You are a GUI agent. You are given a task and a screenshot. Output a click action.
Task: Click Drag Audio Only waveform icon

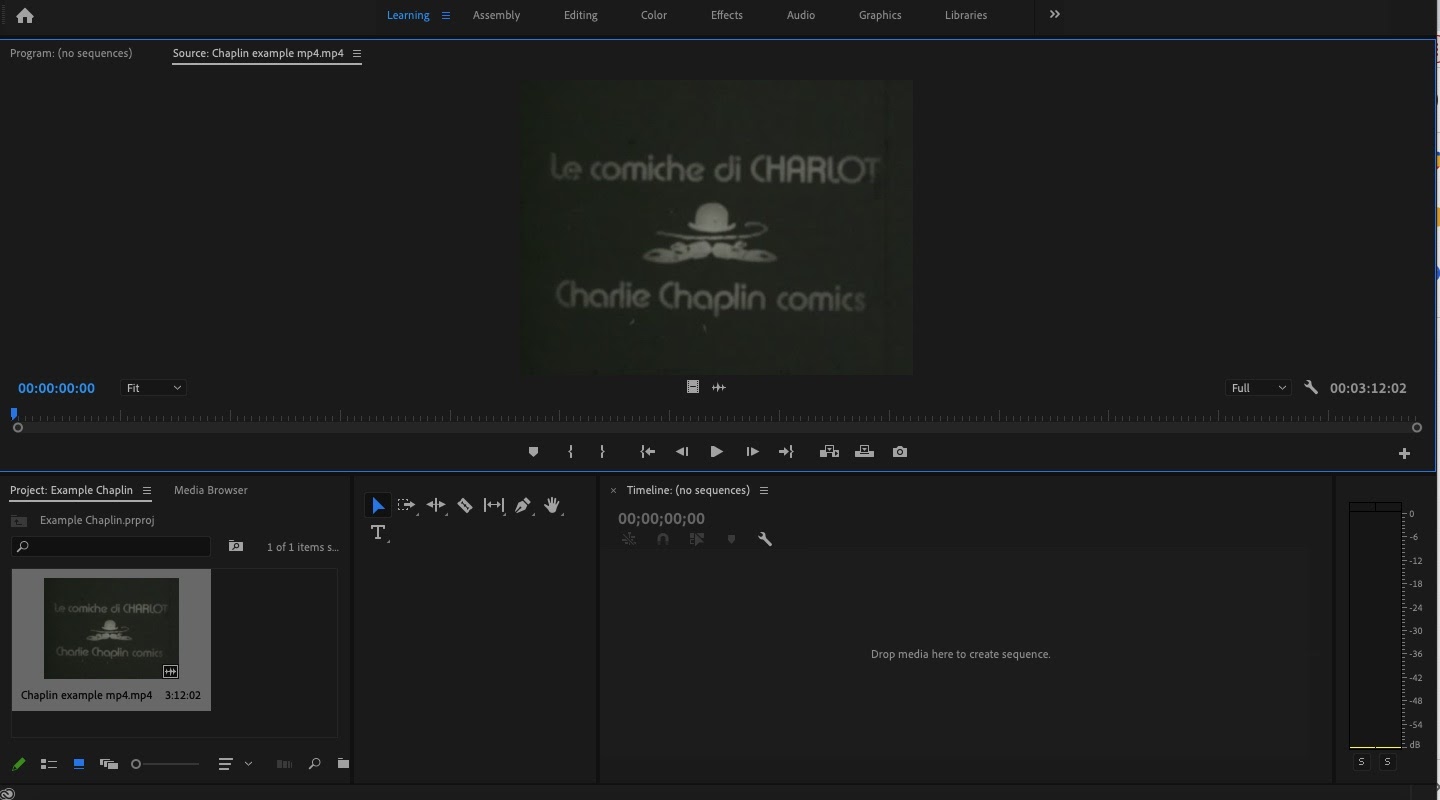coord(719,387)
